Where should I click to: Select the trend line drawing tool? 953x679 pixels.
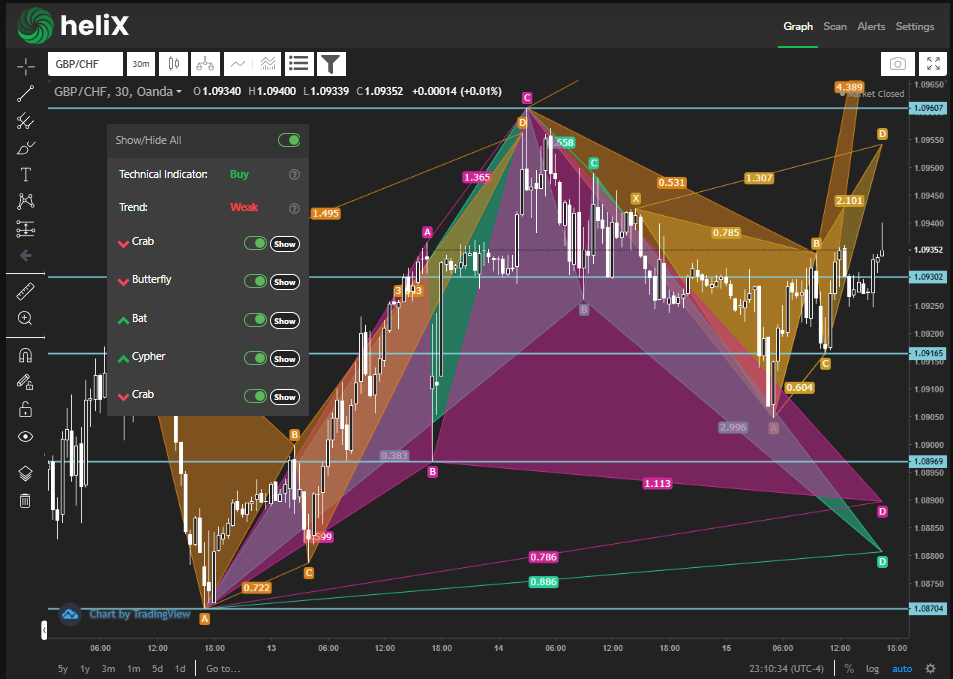pyautogui.click(x=25, y=94)
